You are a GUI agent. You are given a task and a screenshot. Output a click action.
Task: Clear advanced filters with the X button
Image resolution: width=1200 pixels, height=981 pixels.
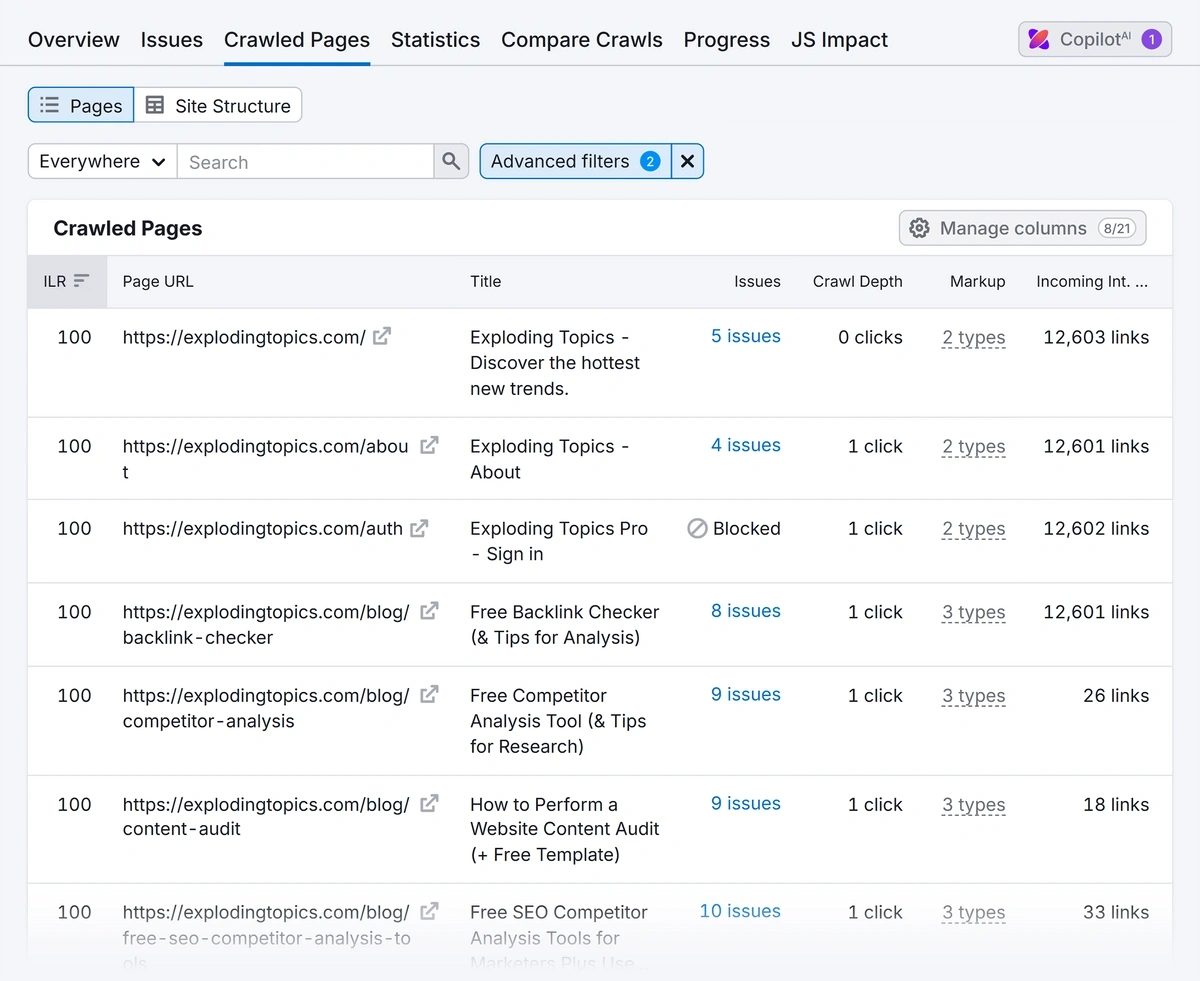point(687,161)
